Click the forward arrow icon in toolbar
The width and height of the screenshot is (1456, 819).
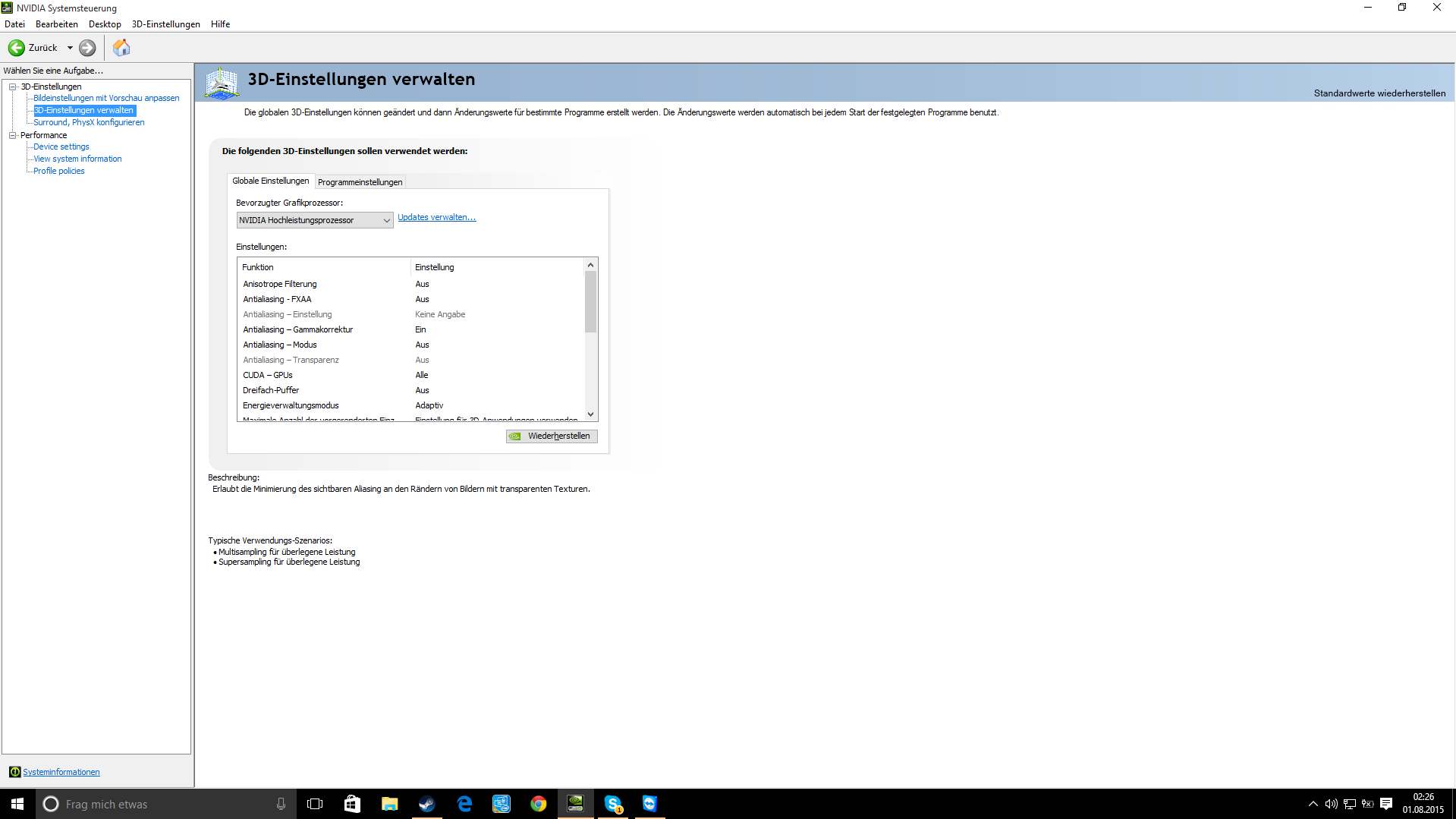click(87, 48)
